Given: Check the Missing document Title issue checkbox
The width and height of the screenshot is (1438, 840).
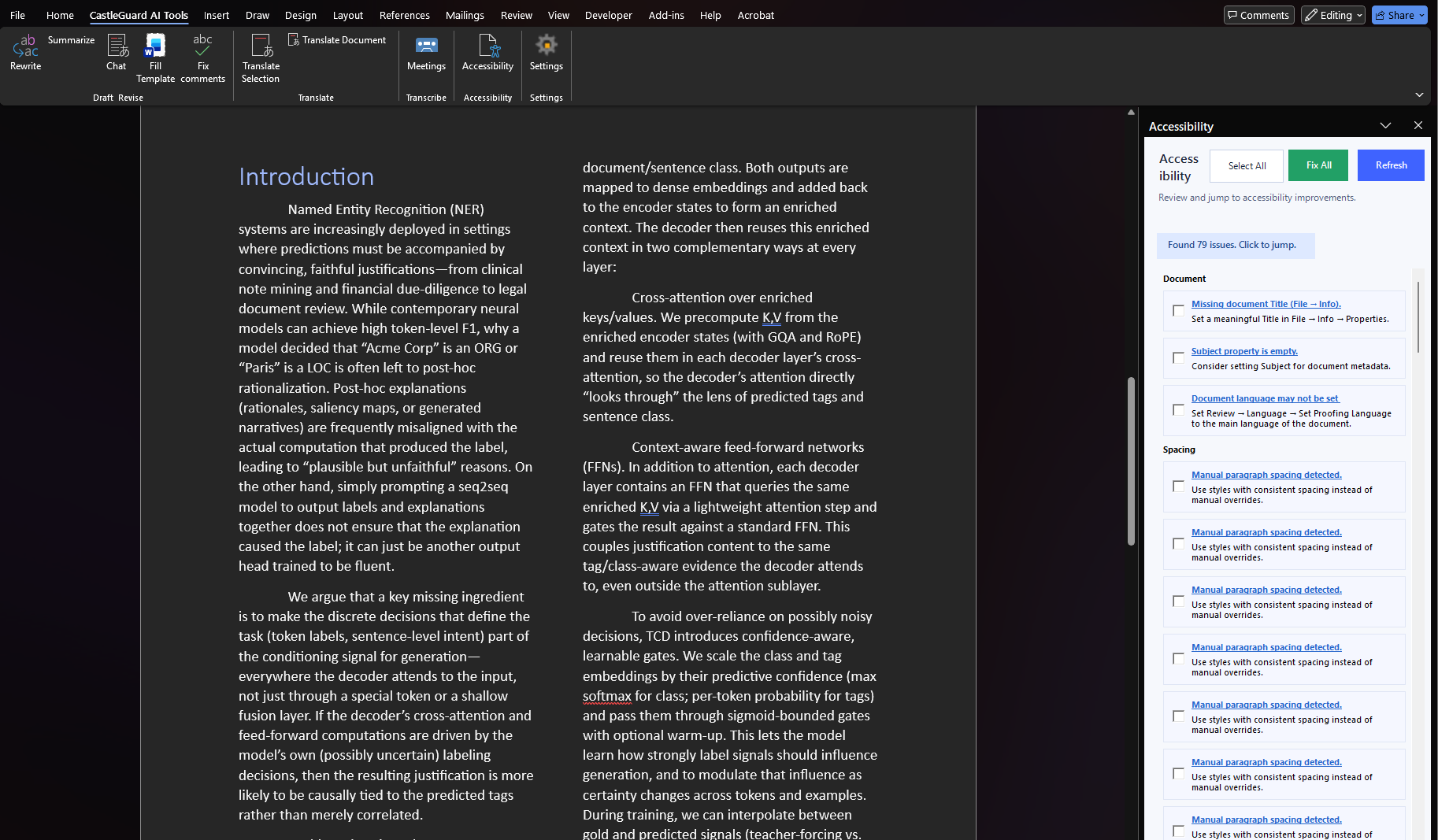Looking at the screenshot, I should [x=1178, y=311].
